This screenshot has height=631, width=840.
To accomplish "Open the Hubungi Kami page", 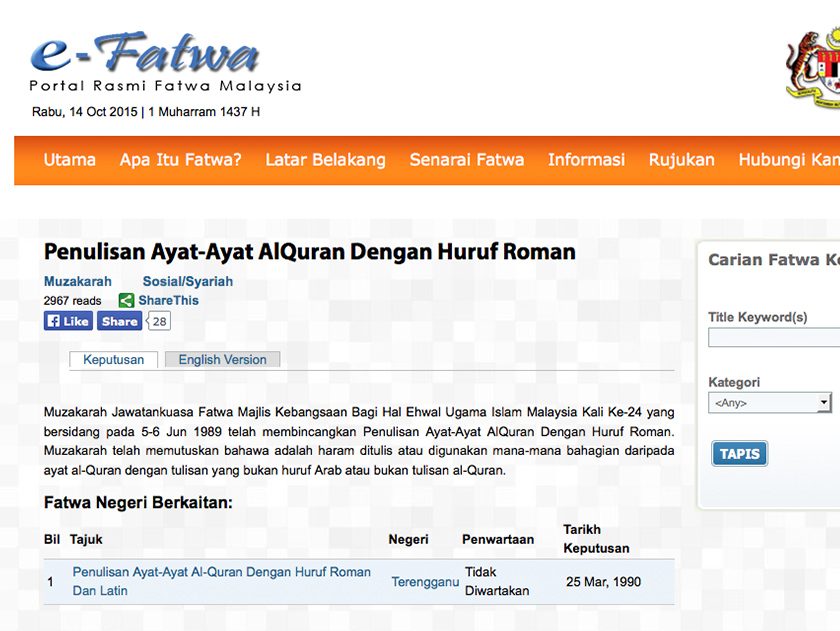I will tap(790, 160).
